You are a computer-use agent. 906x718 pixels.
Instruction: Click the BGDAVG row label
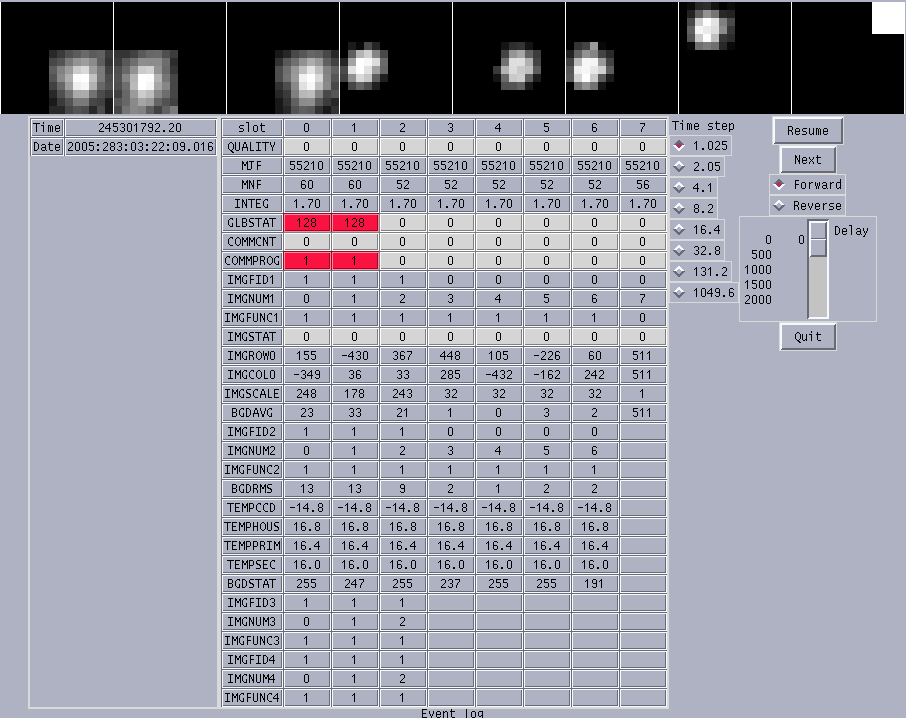coord(252,413)
